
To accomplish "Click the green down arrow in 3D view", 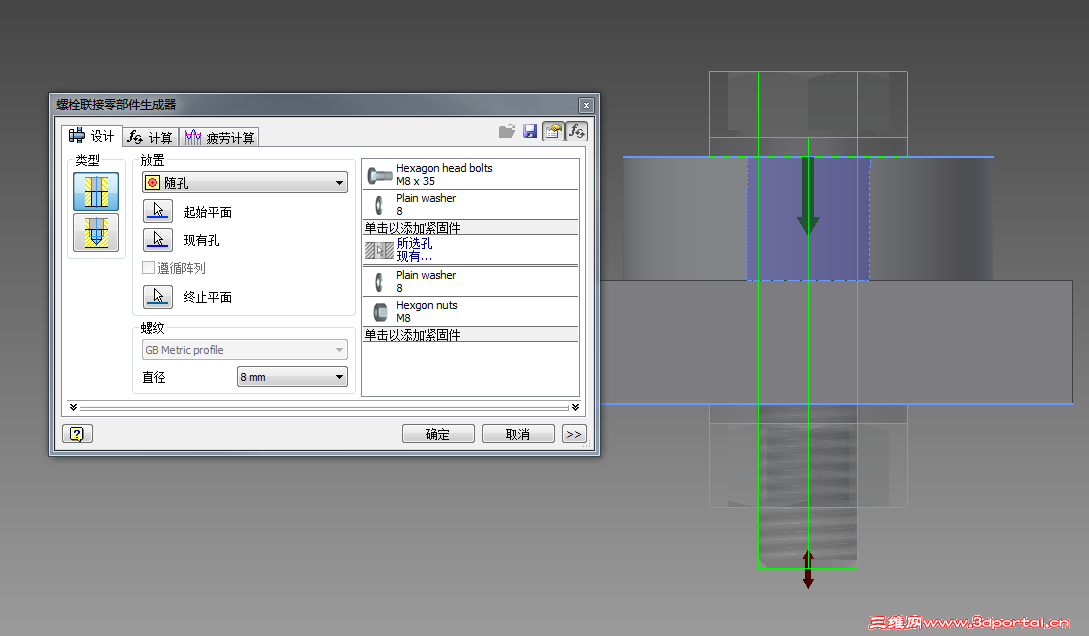I will (808, 196).
